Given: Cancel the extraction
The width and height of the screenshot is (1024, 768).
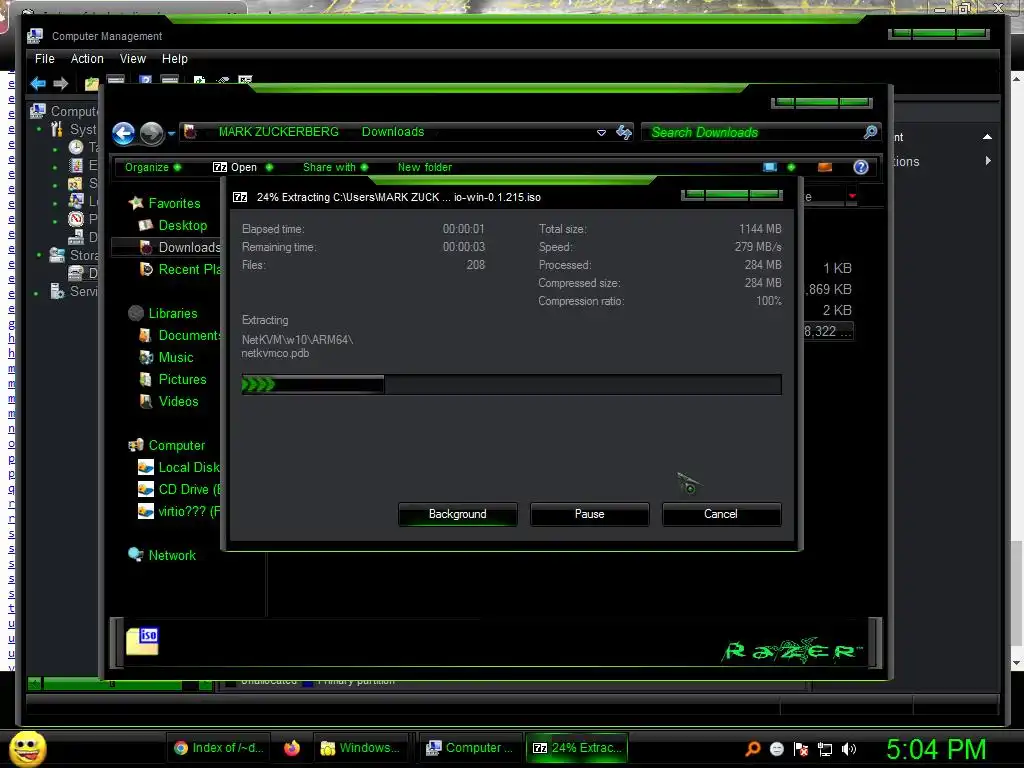Looking at the screenshot, I should (721, 514).
